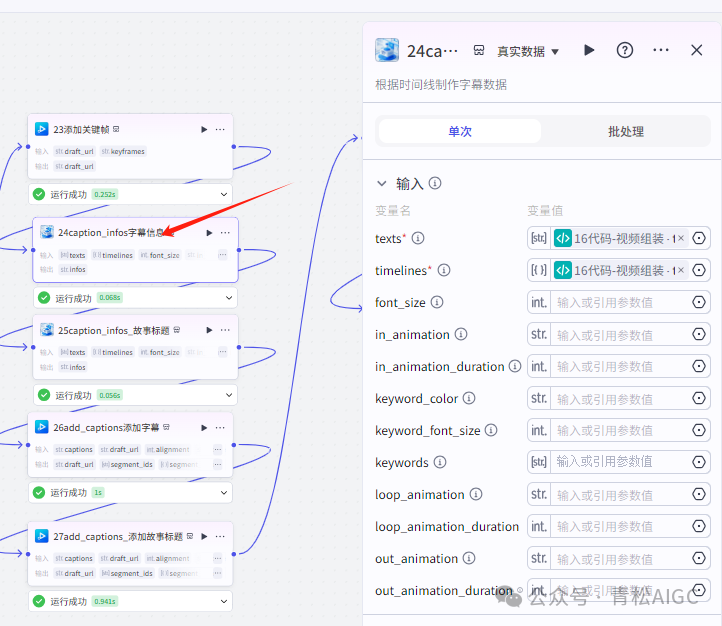Open more options for node 25caption_infos_故事标题
This screenshot has height=626, width=722.
tap(225, 330)
